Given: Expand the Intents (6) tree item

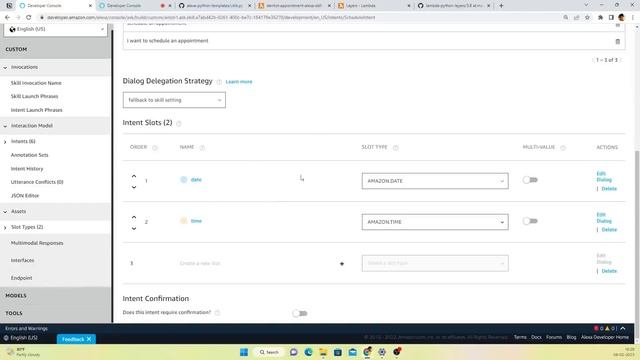Looking at the screenshot, I should click(x=5, y=142).
